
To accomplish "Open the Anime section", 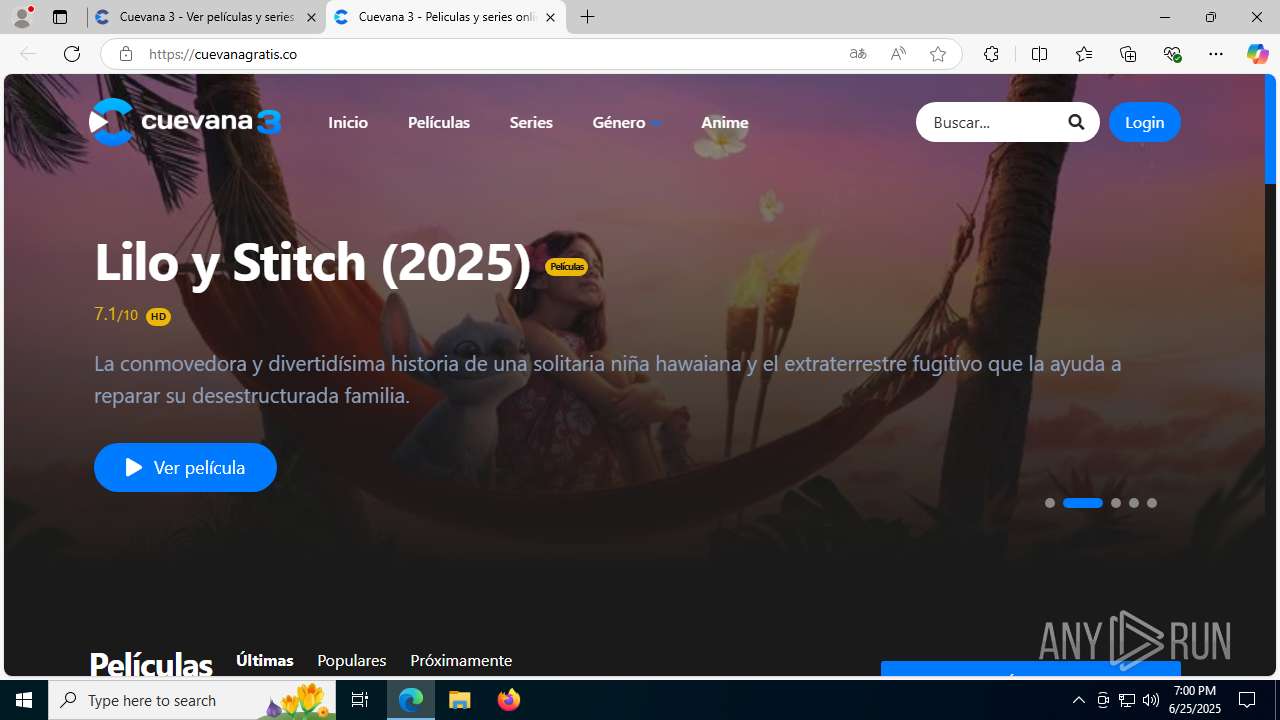I will [725, 122].
